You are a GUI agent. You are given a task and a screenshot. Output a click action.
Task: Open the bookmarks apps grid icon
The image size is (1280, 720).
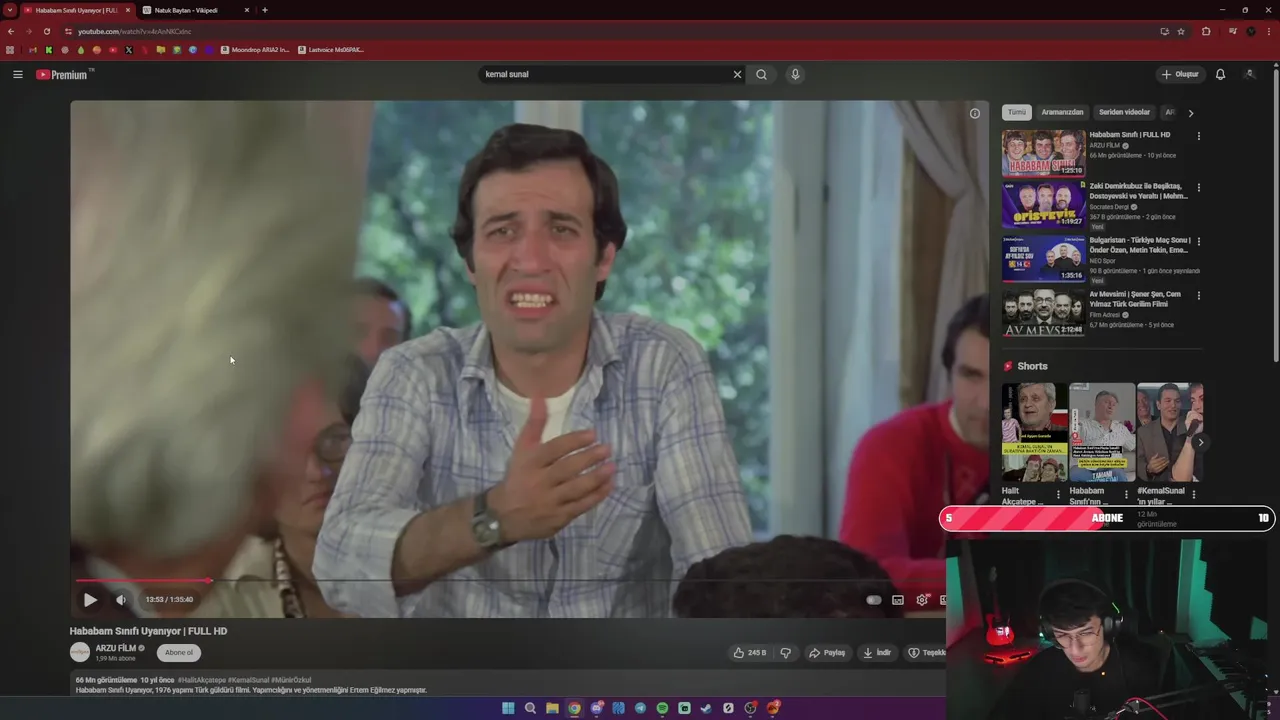pyautogui.click(x=11, y=50)
